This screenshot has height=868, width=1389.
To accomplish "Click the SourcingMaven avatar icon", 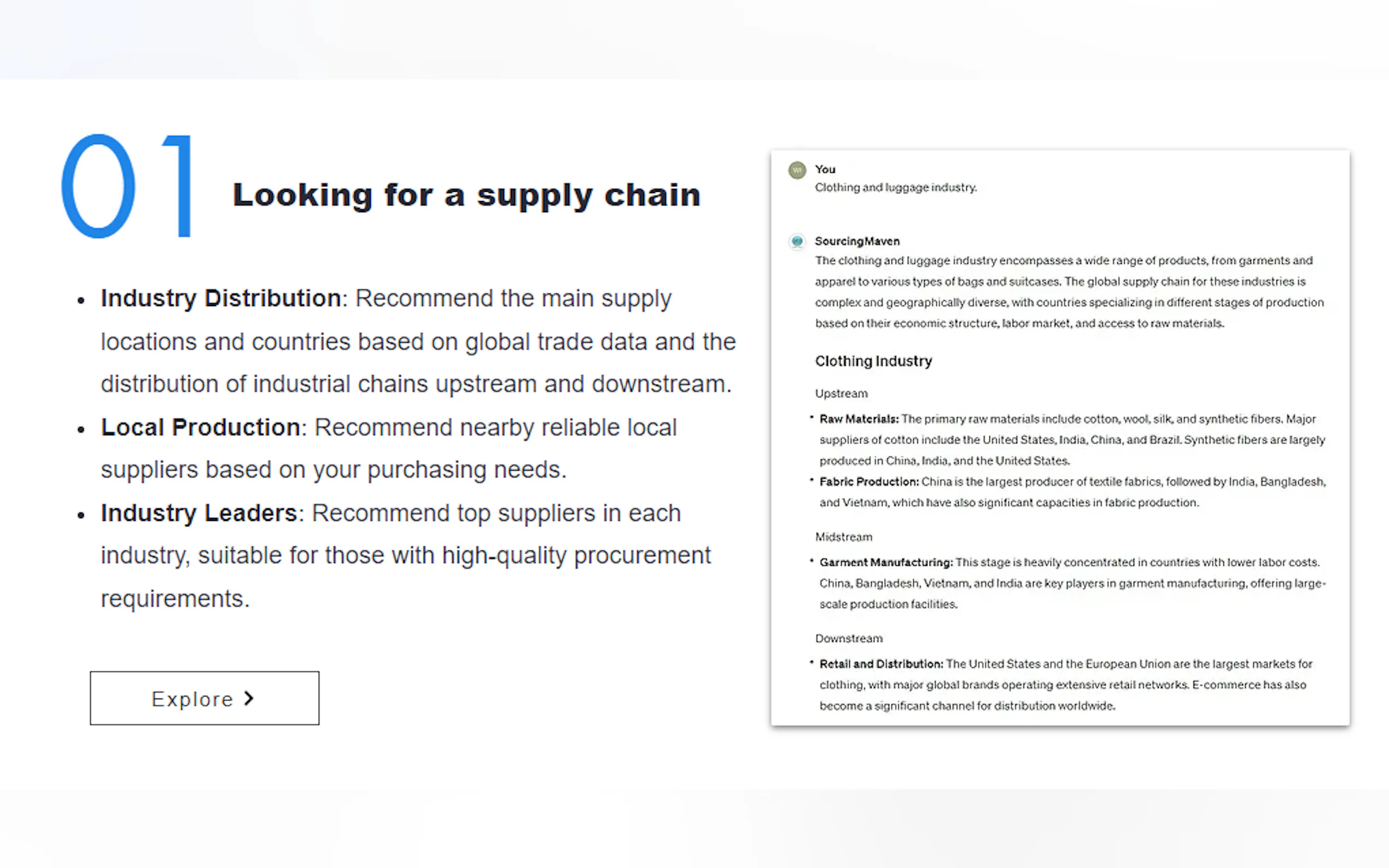I will (797, 241).
